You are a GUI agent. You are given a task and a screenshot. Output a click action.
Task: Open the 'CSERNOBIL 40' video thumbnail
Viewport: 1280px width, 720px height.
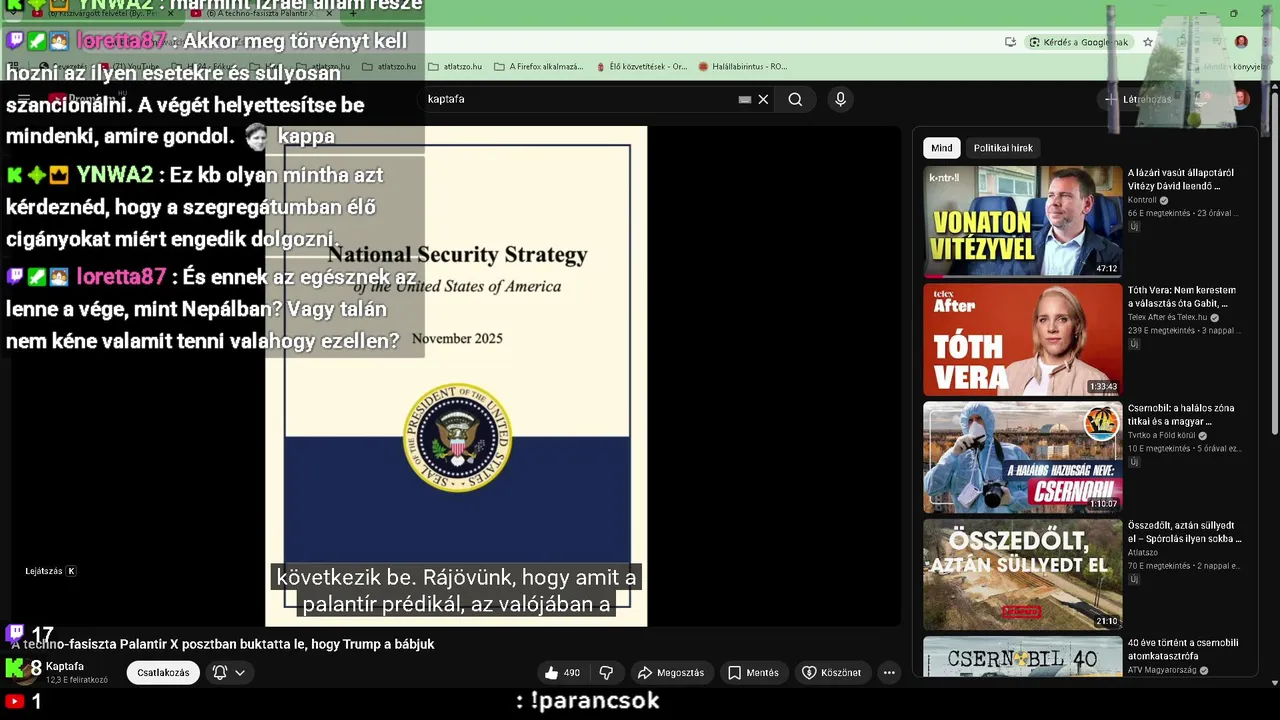[x=1022, y=657]
